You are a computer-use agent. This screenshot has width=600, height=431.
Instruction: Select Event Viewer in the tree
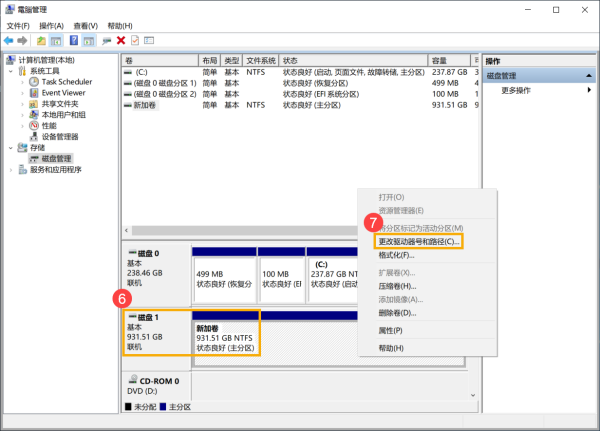[x=63, y=93]
